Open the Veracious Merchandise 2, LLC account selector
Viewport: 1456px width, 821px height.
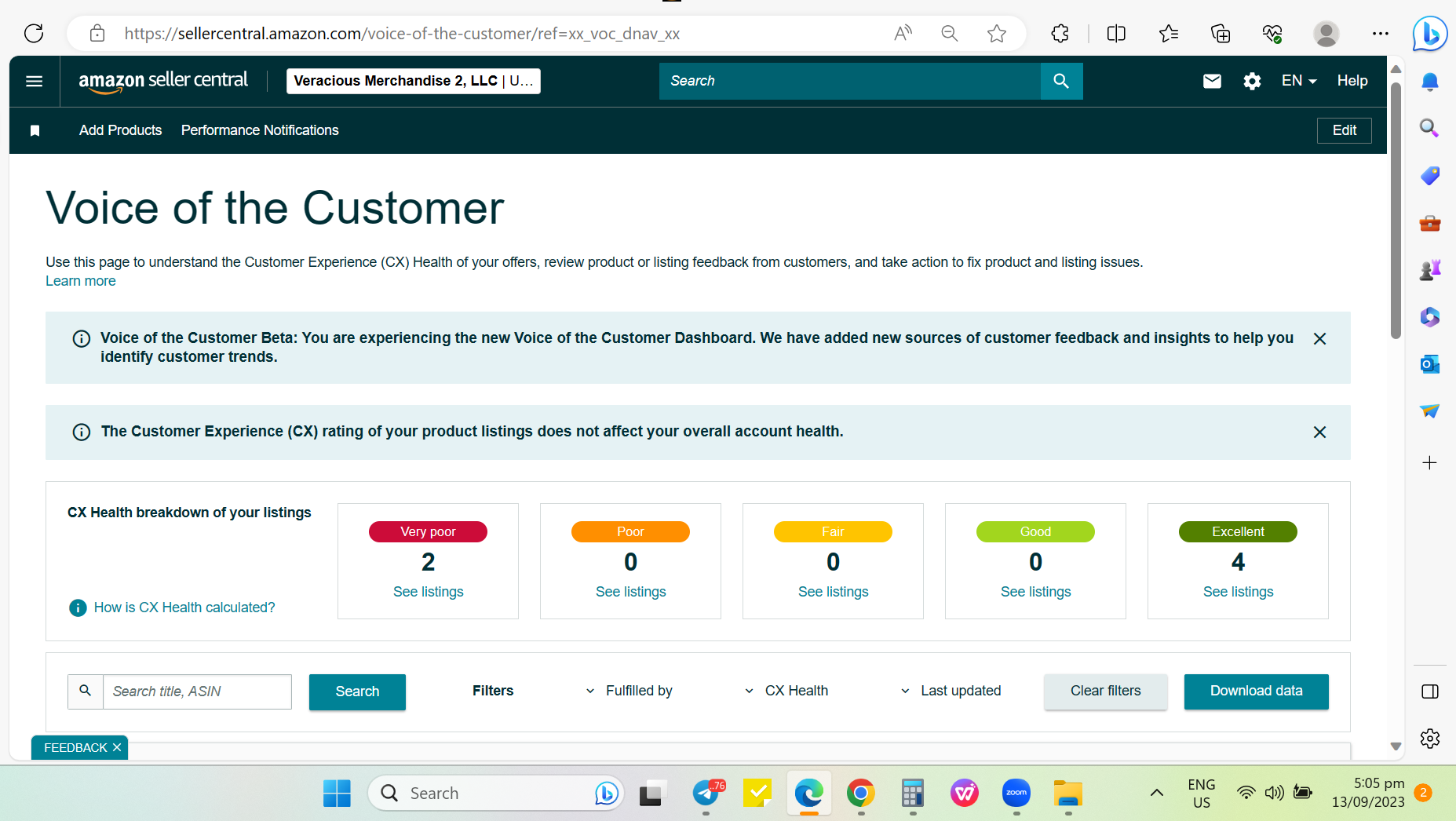414,81
